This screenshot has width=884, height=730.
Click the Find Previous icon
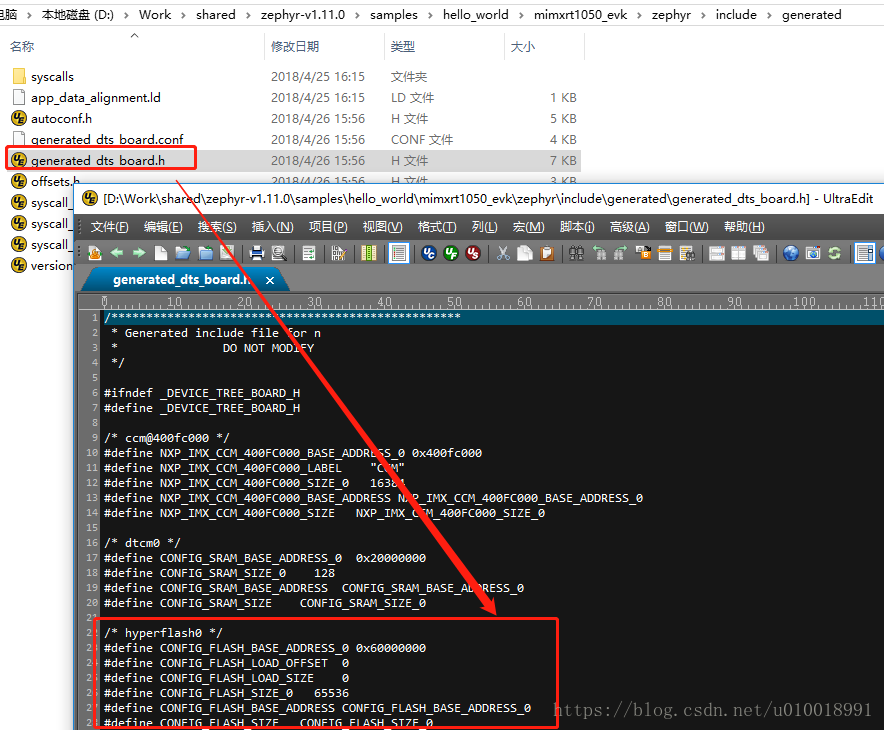599,253
